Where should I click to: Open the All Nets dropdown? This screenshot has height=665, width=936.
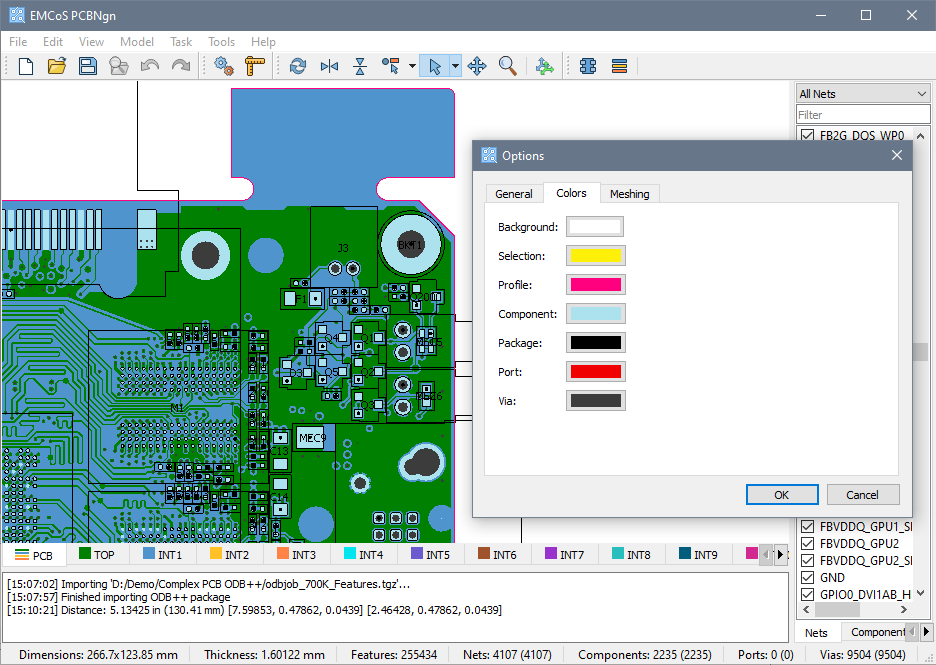click(863, 94)
